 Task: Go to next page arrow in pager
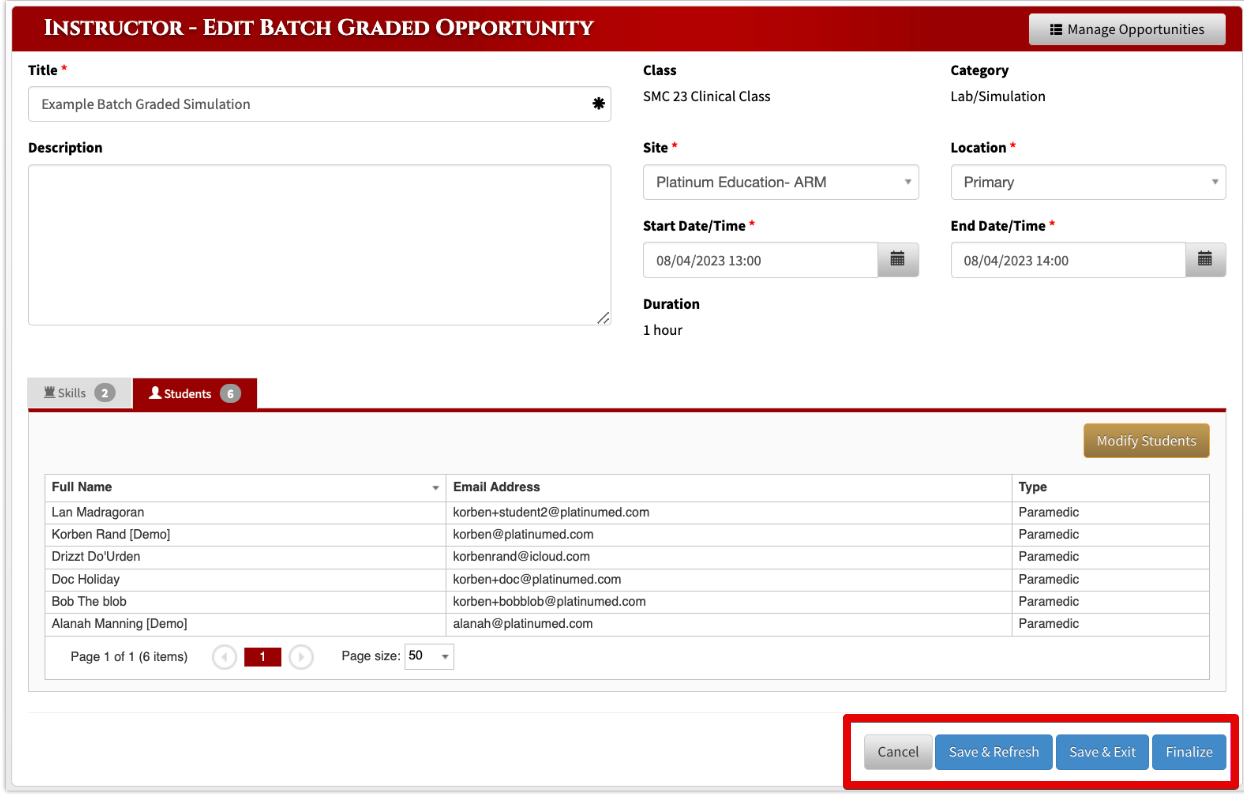(301, 657)
